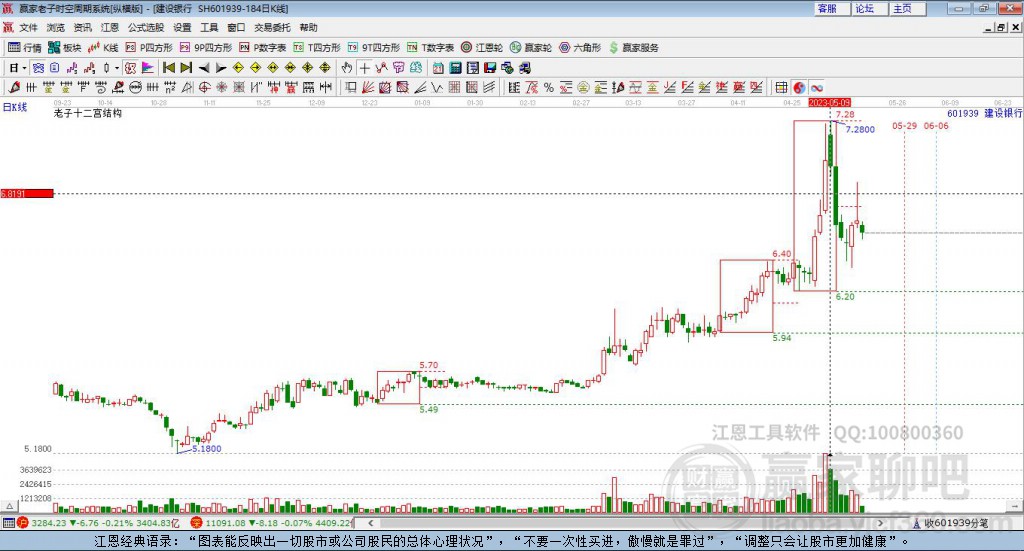The image size is (1024, 551).
Task: Open the 帮助 menu
Action: [308, 27]
